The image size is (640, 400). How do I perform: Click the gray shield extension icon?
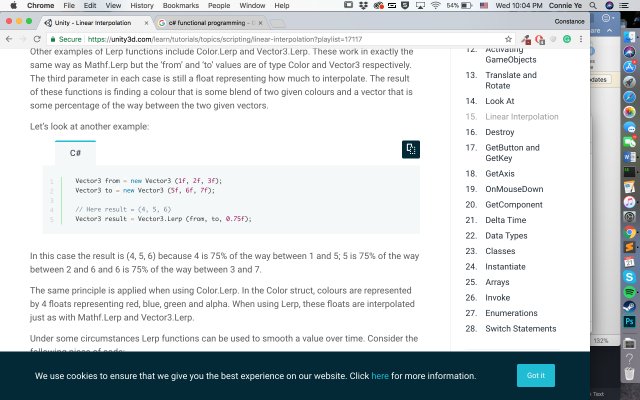click(x=553, y=39)
